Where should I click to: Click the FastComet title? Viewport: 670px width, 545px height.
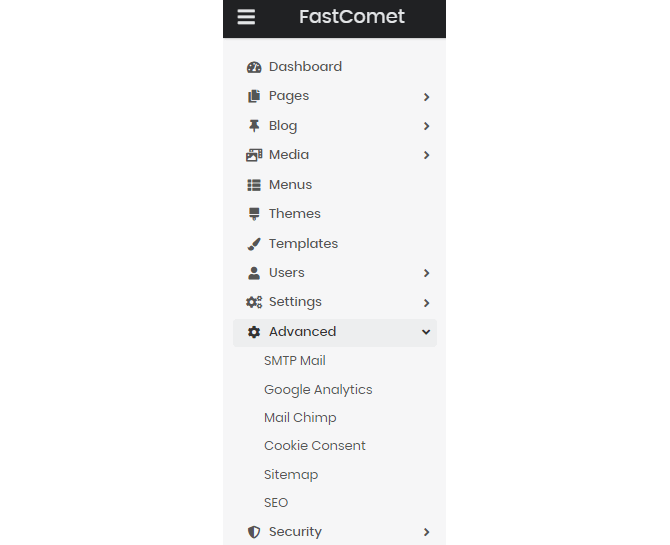(352, 17)
